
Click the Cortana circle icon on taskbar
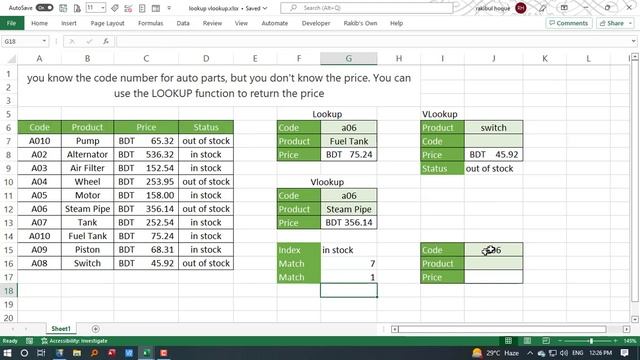point(24,353)
